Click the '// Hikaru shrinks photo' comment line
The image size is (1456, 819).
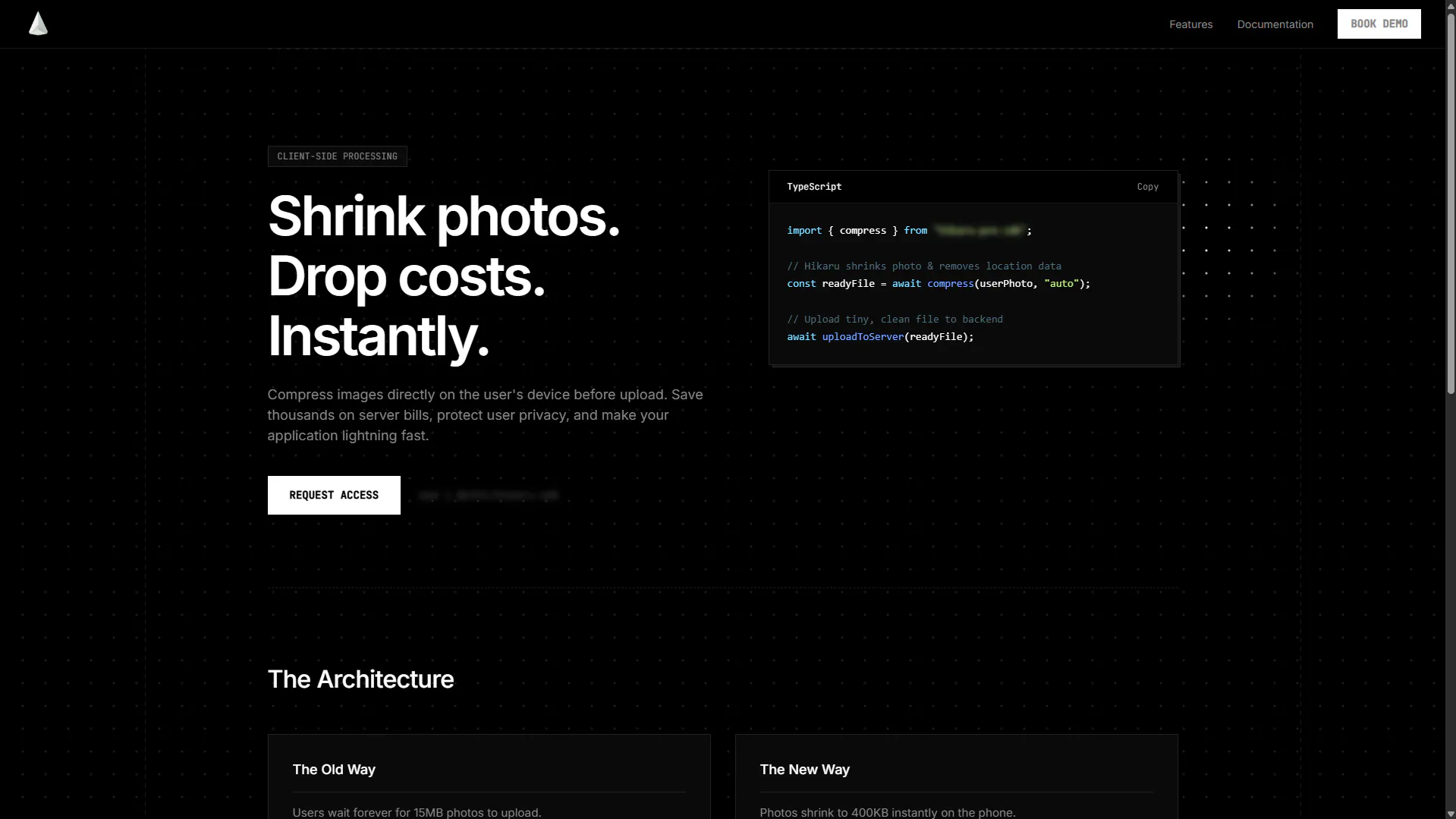coord(923,266)
